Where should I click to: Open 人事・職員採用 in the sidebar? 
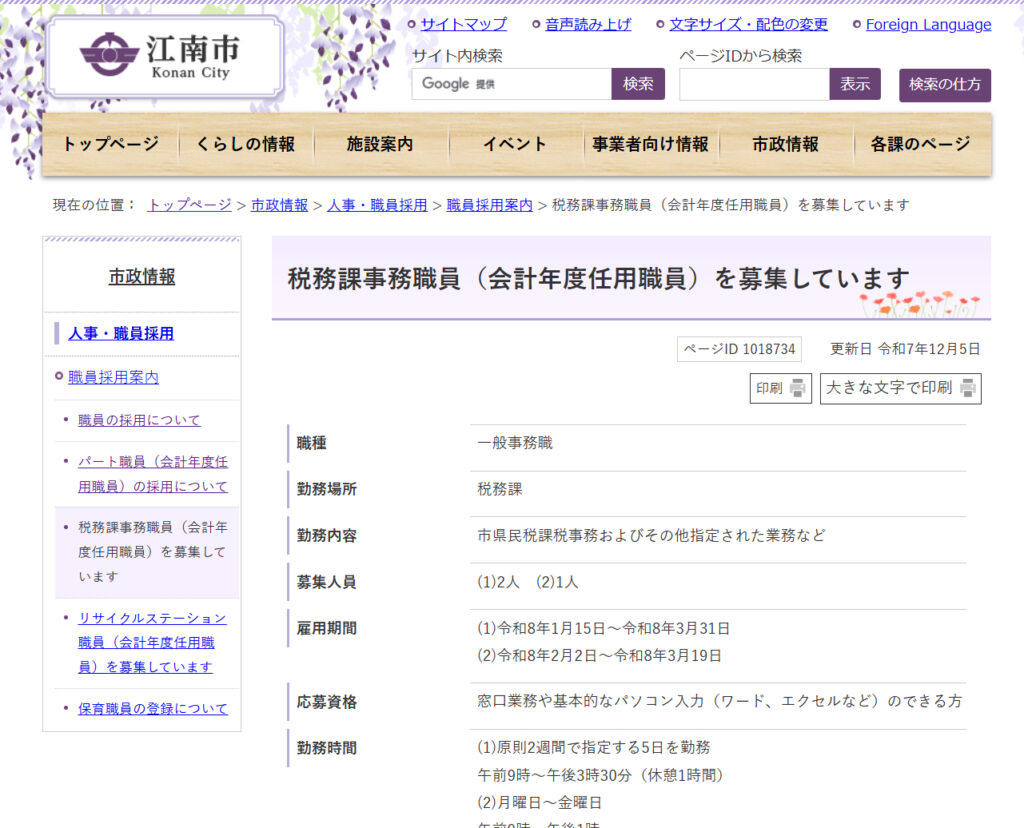tap(121, 333)
